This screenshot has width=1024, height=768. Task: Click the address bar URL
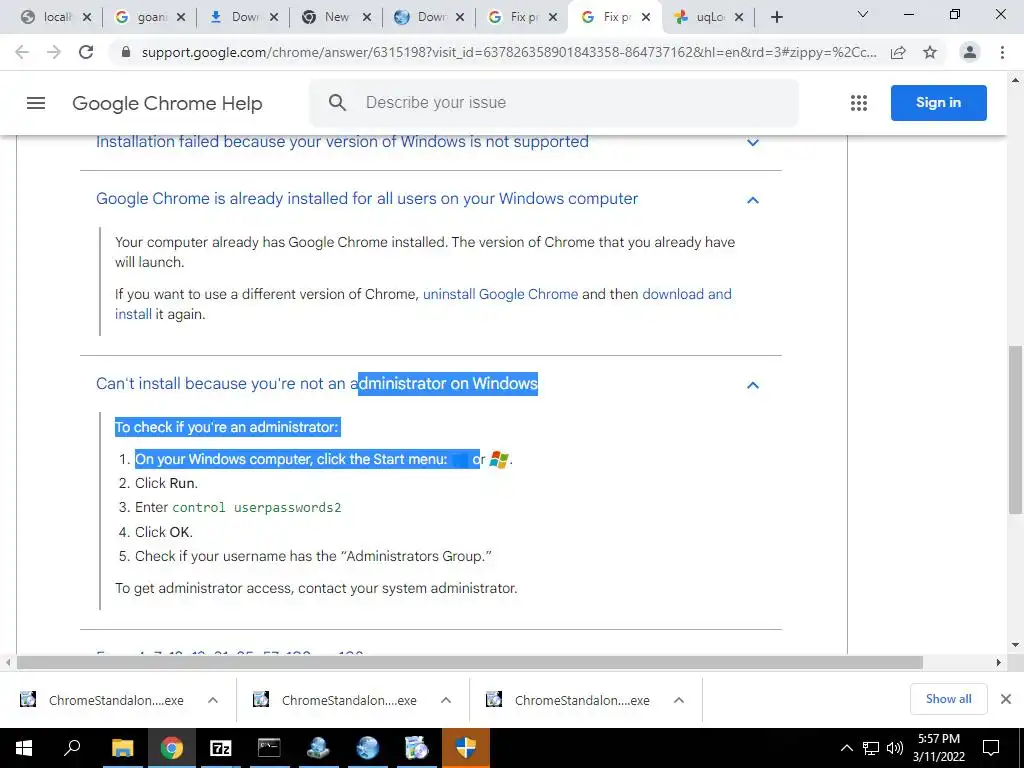(x=509, y=52)
